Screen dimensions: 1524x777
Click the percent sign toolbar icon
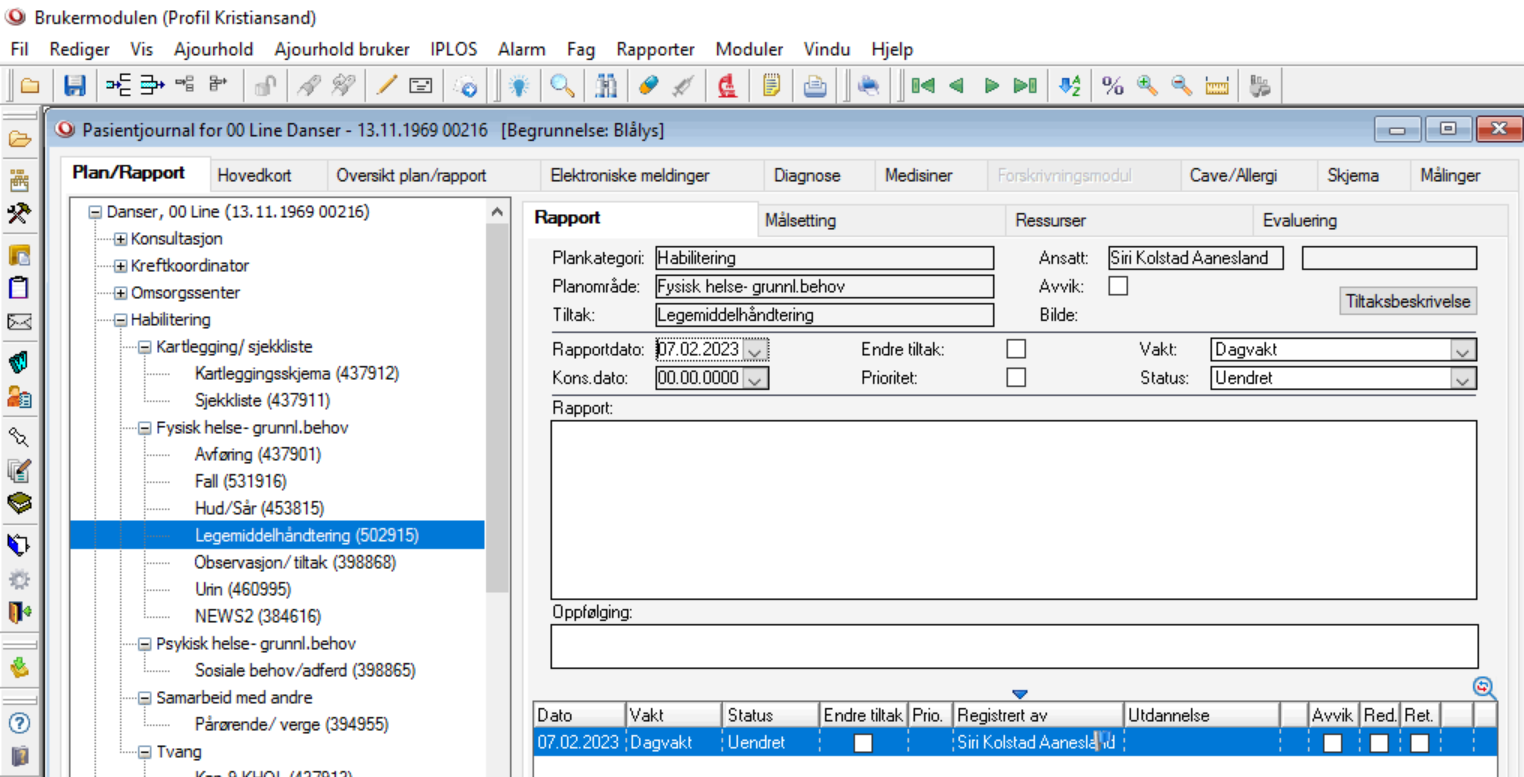tap(1112, 86)
